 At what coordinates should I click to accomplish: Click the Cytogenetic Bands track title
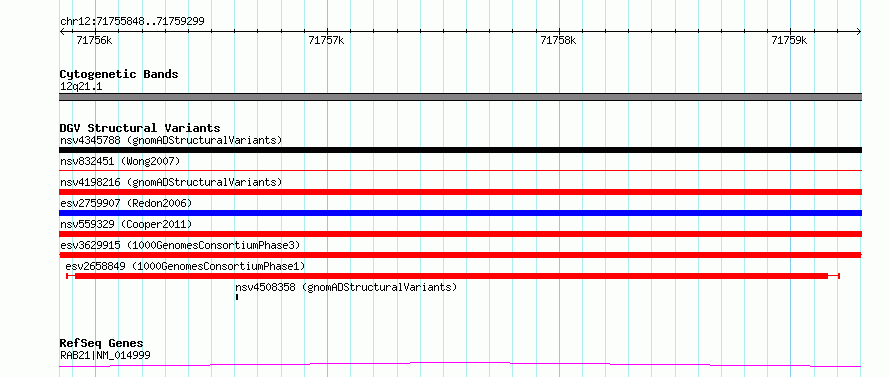[x=119, y=74]
